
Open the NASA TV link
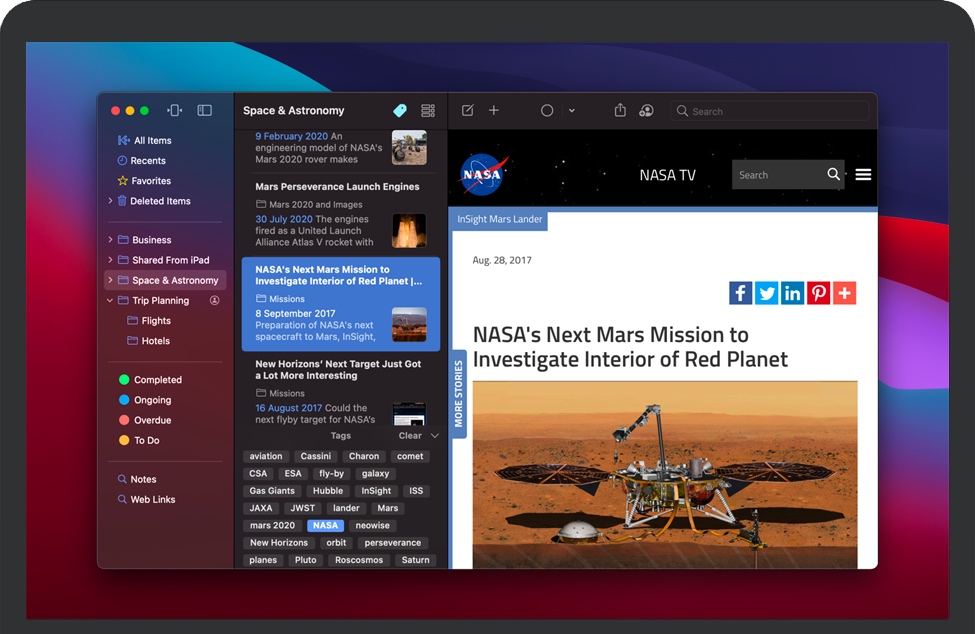tap(667, 175)
